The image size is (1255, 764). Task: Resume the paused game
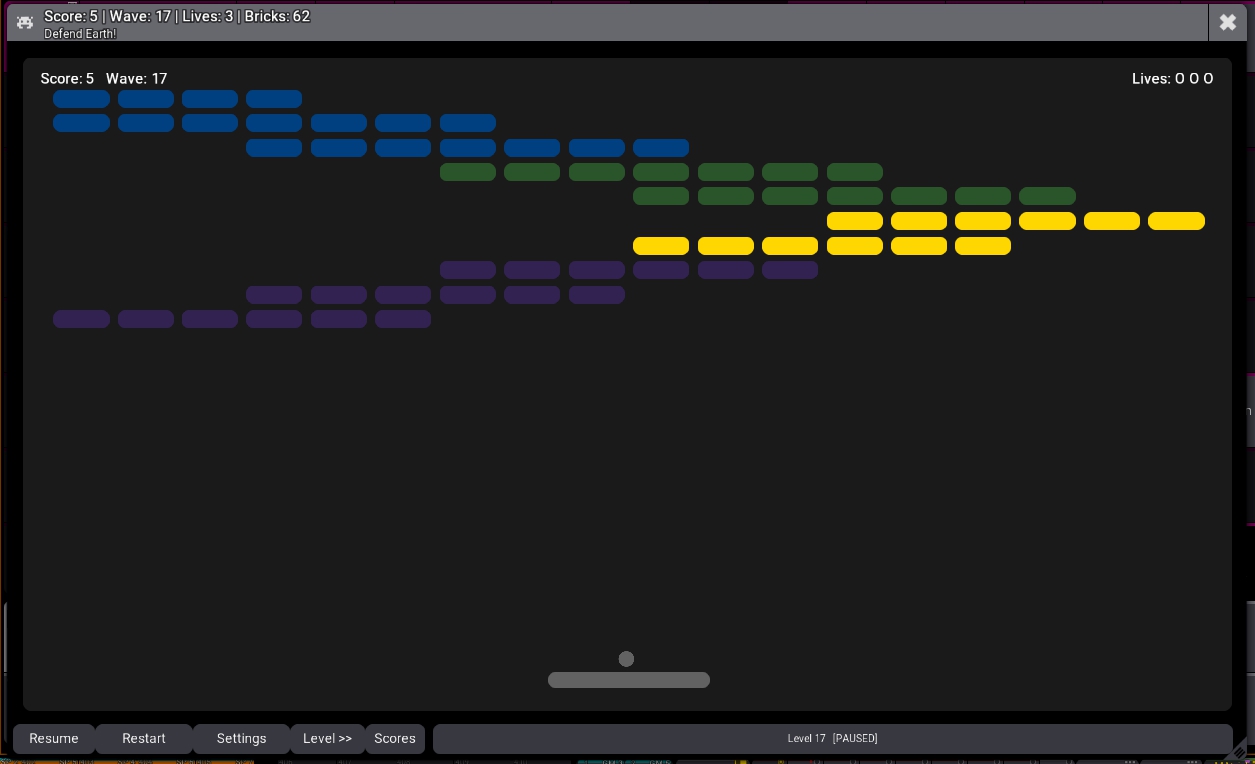54,739
